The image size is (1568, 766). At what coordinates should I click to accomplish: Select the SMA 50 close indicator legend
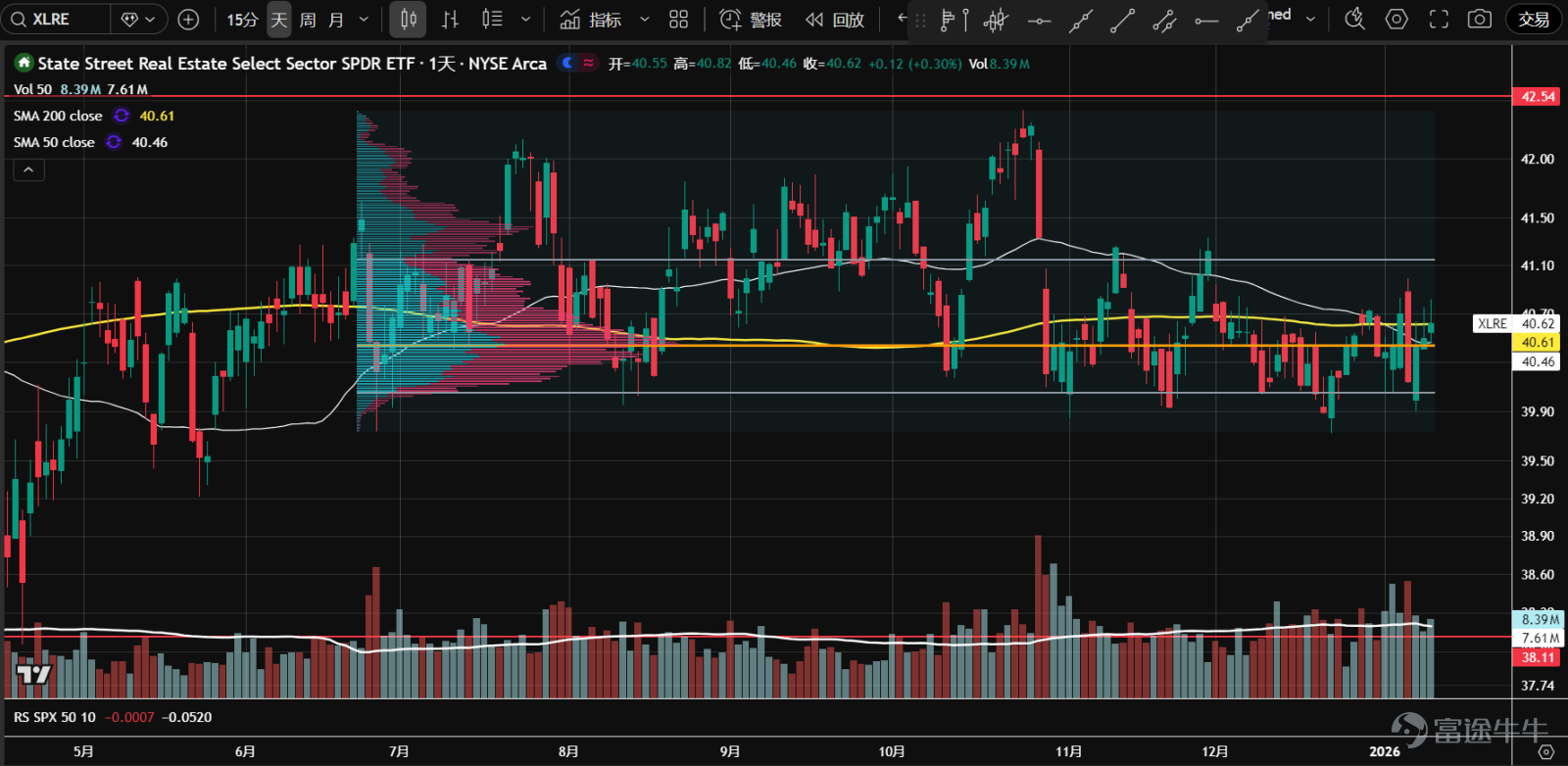54,142
